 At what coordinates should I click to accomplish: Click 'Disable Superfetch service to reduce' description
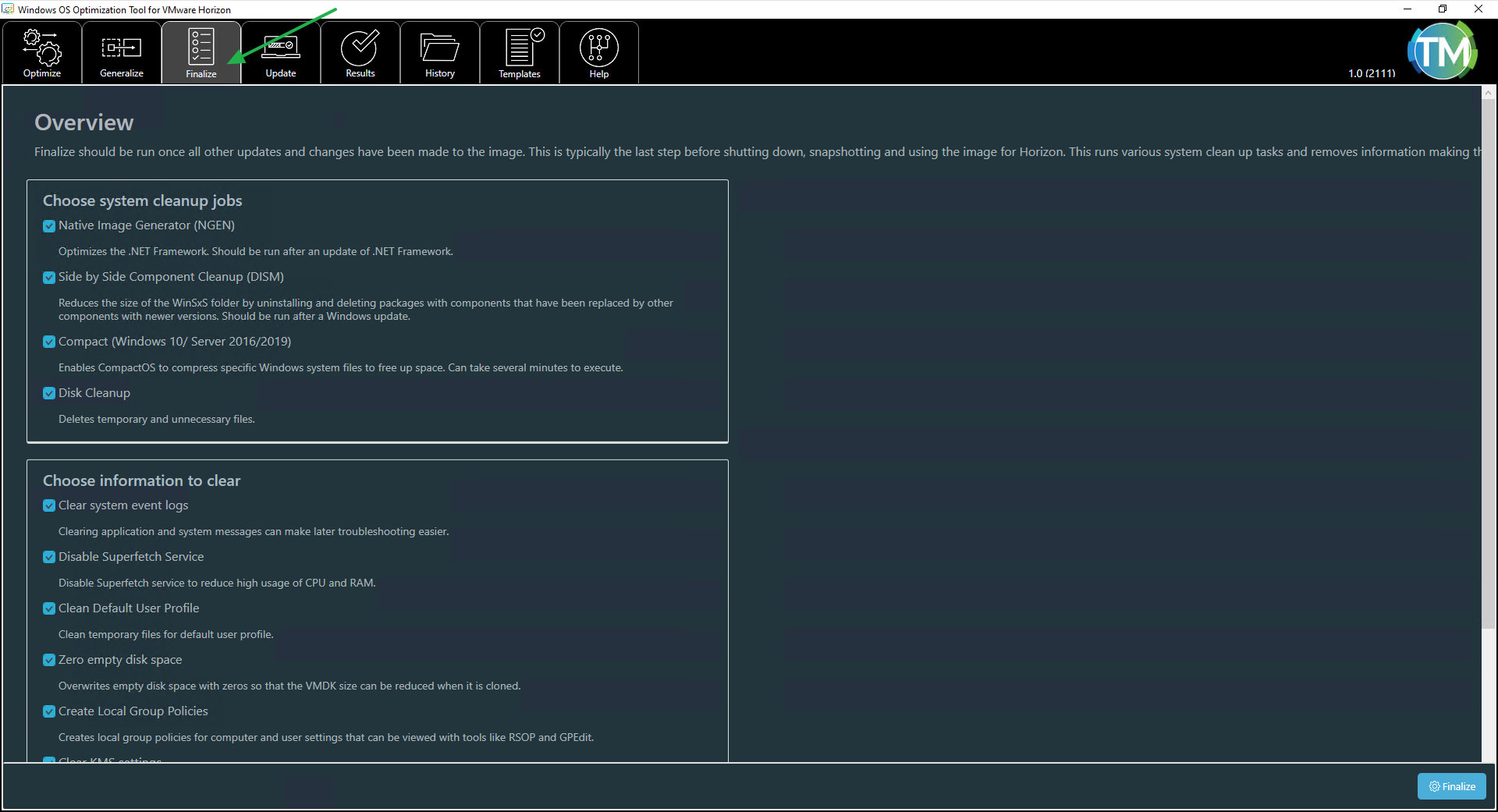217,583
